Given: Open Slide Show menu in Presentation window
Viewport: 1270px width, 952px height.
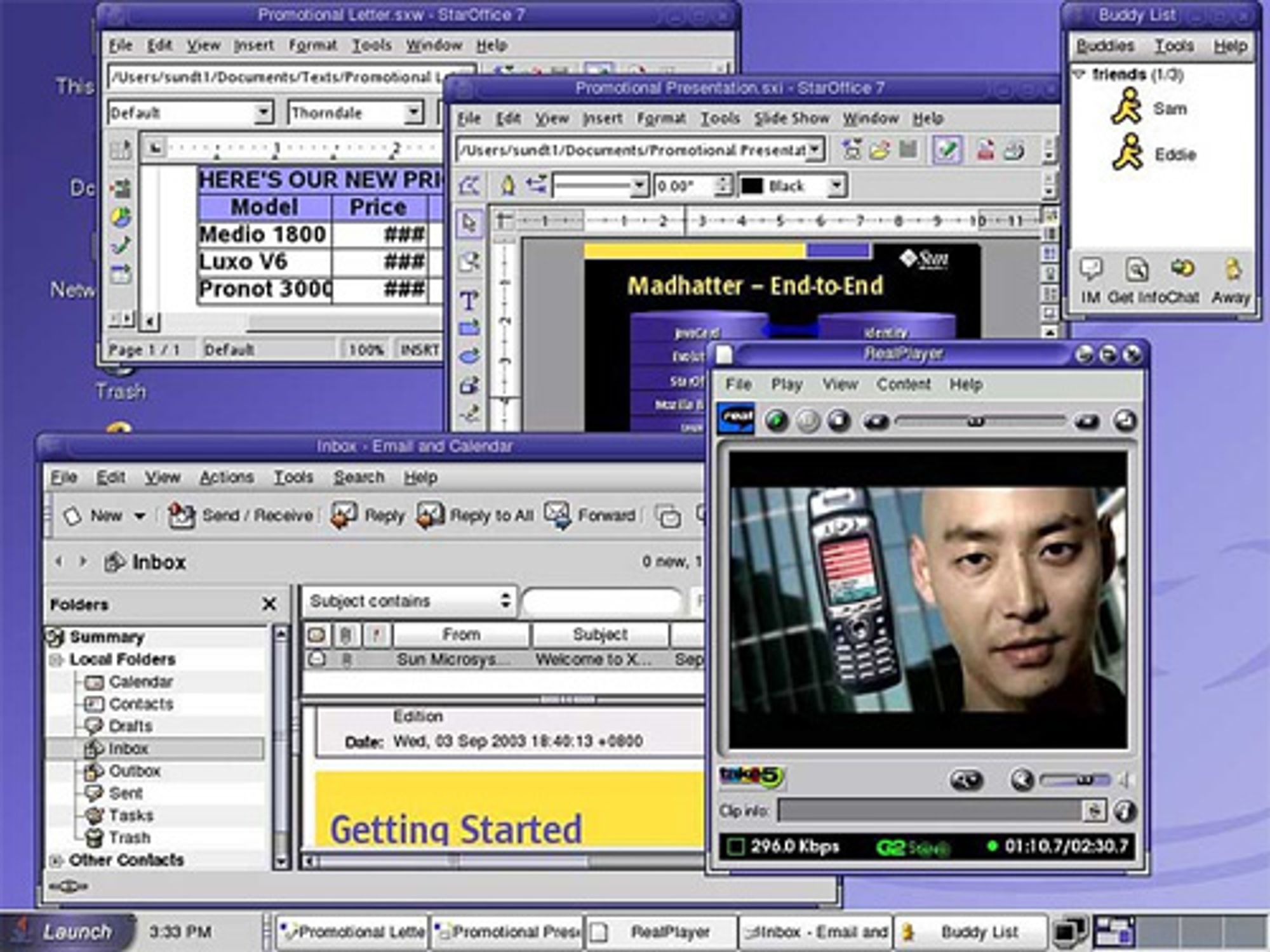Looking at the screenshot, I should (791, 119).
